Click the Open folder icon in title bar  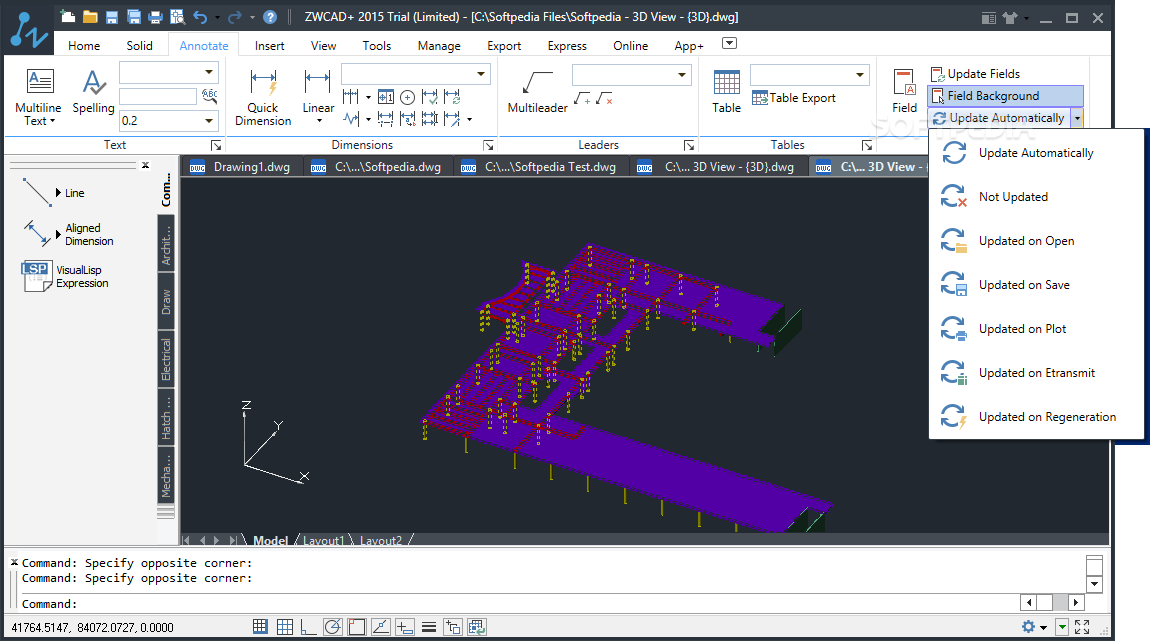click(90, 17)
